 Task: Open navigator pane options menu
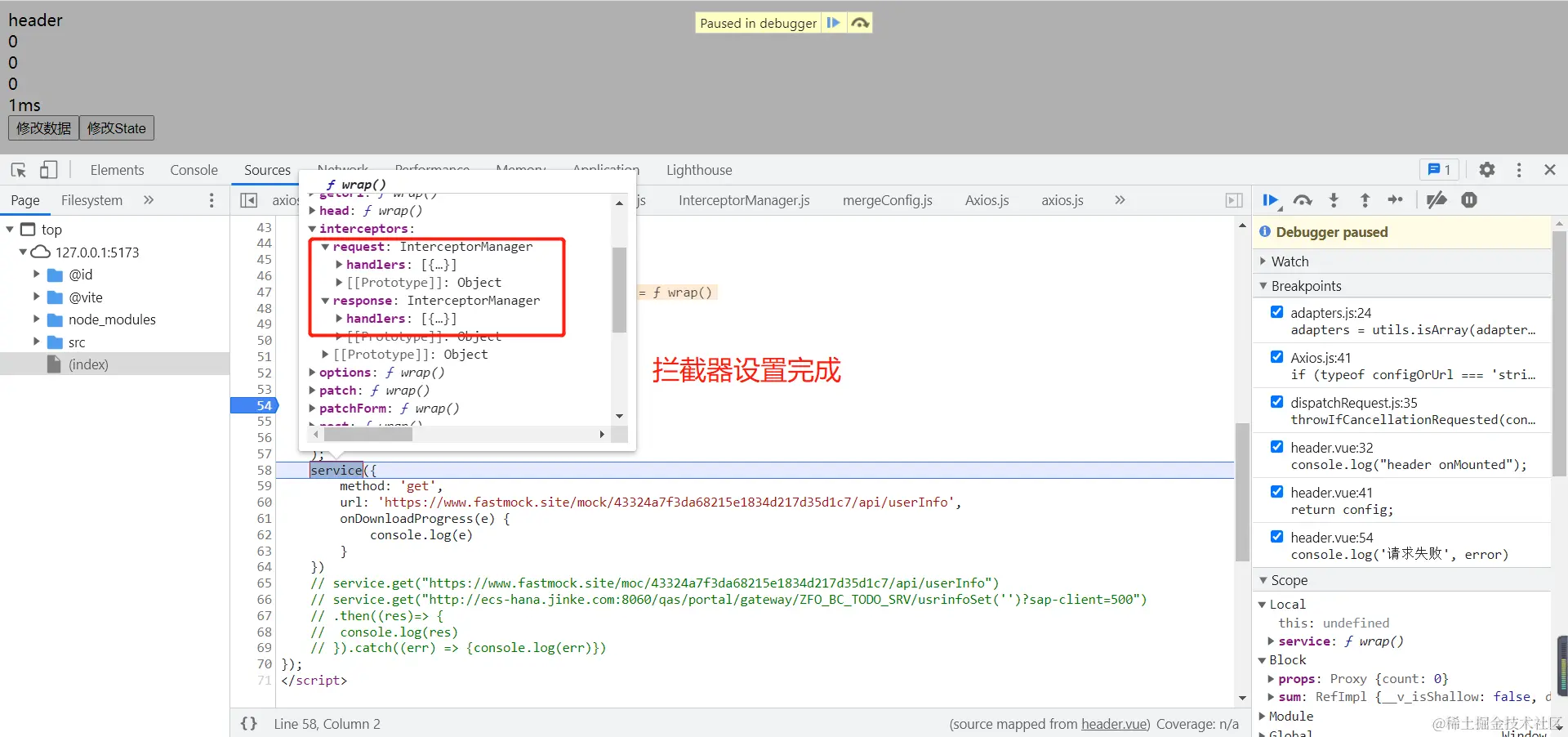pyautogui.click(x=212, y=200)
